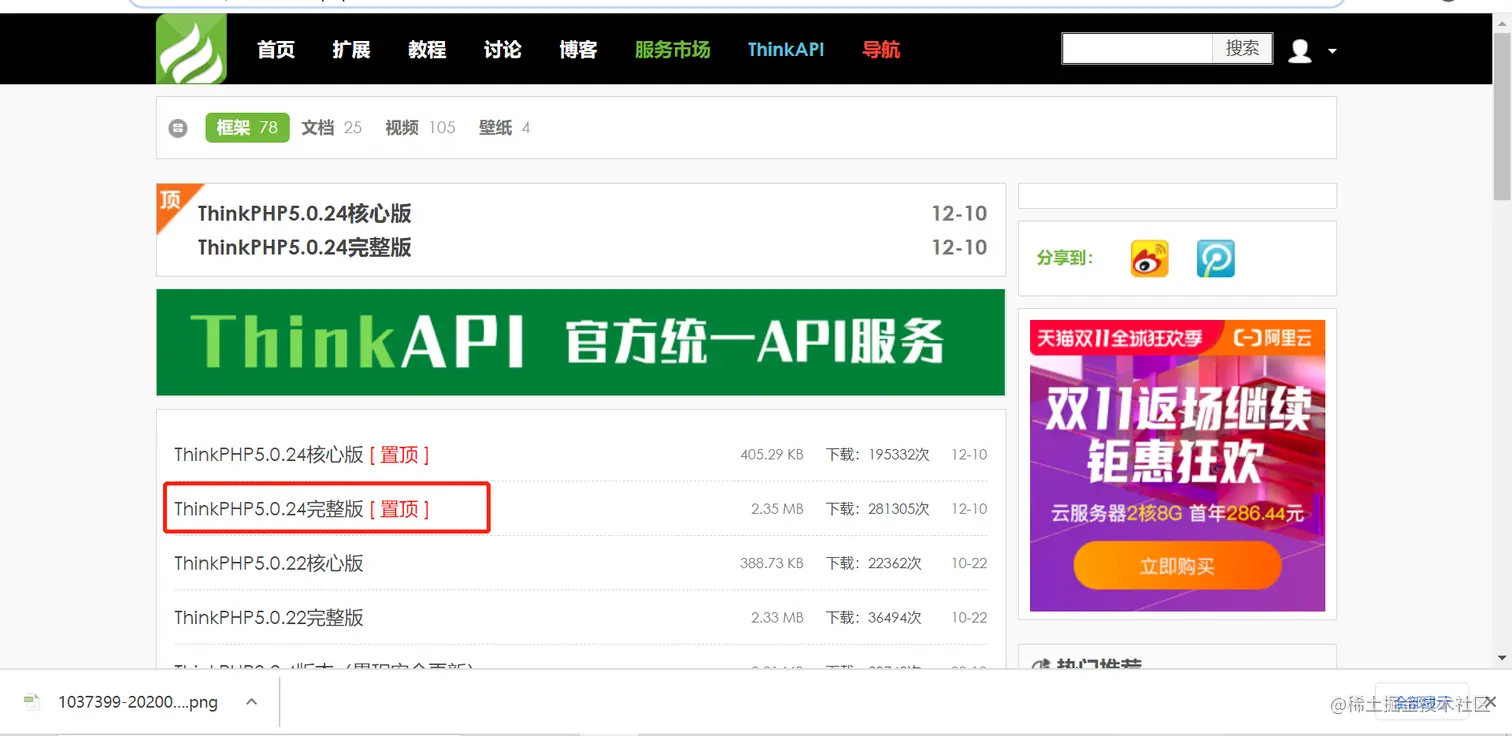Open ThinkPHP5.0.24核心版 [置顶] list entry
Screen dimensions: 1512x736
pyautogui.click(x=301, y=455)
